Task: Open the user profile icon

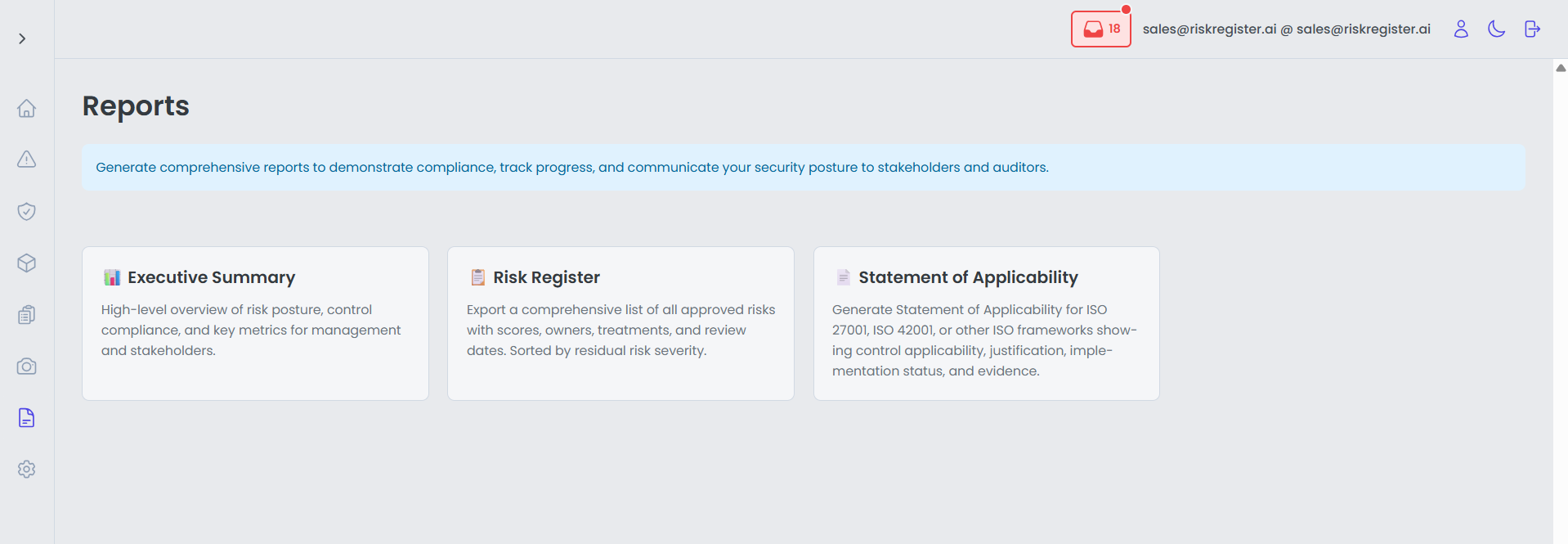Action: point(1461,29)
